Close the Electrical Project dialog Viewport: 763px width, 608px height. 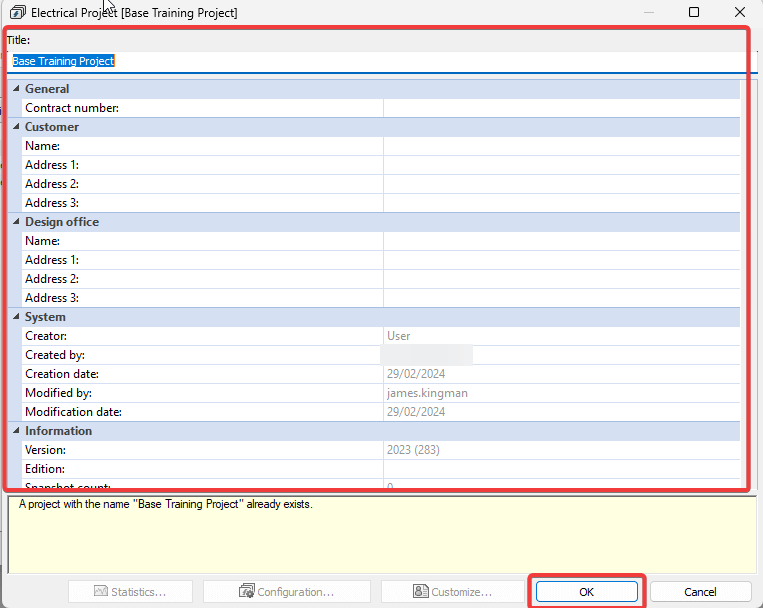(740, 13)
